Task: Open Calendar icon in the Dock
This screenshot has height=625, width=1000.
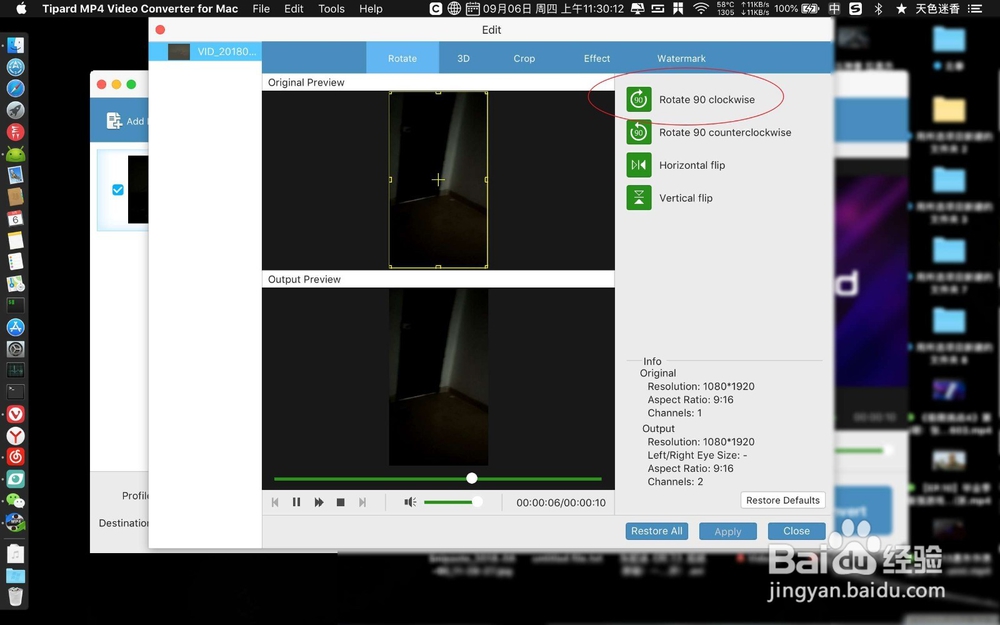Action: [15, 219]
